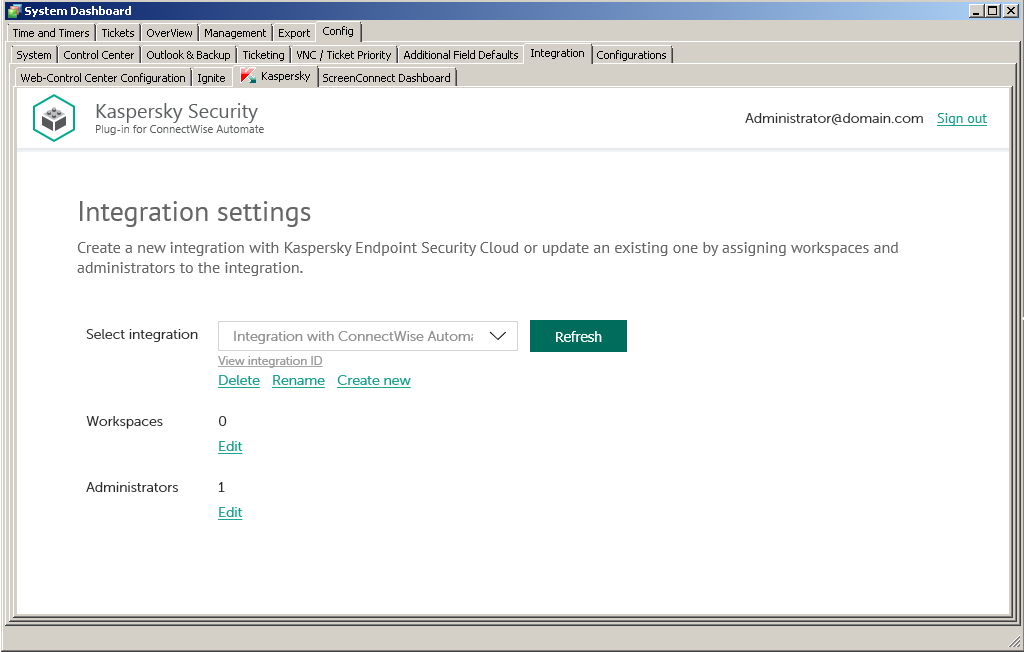Screen dimensions: 1024x652
Task: Click the Kaspersky tab's red icon
Action: point(249,76)
